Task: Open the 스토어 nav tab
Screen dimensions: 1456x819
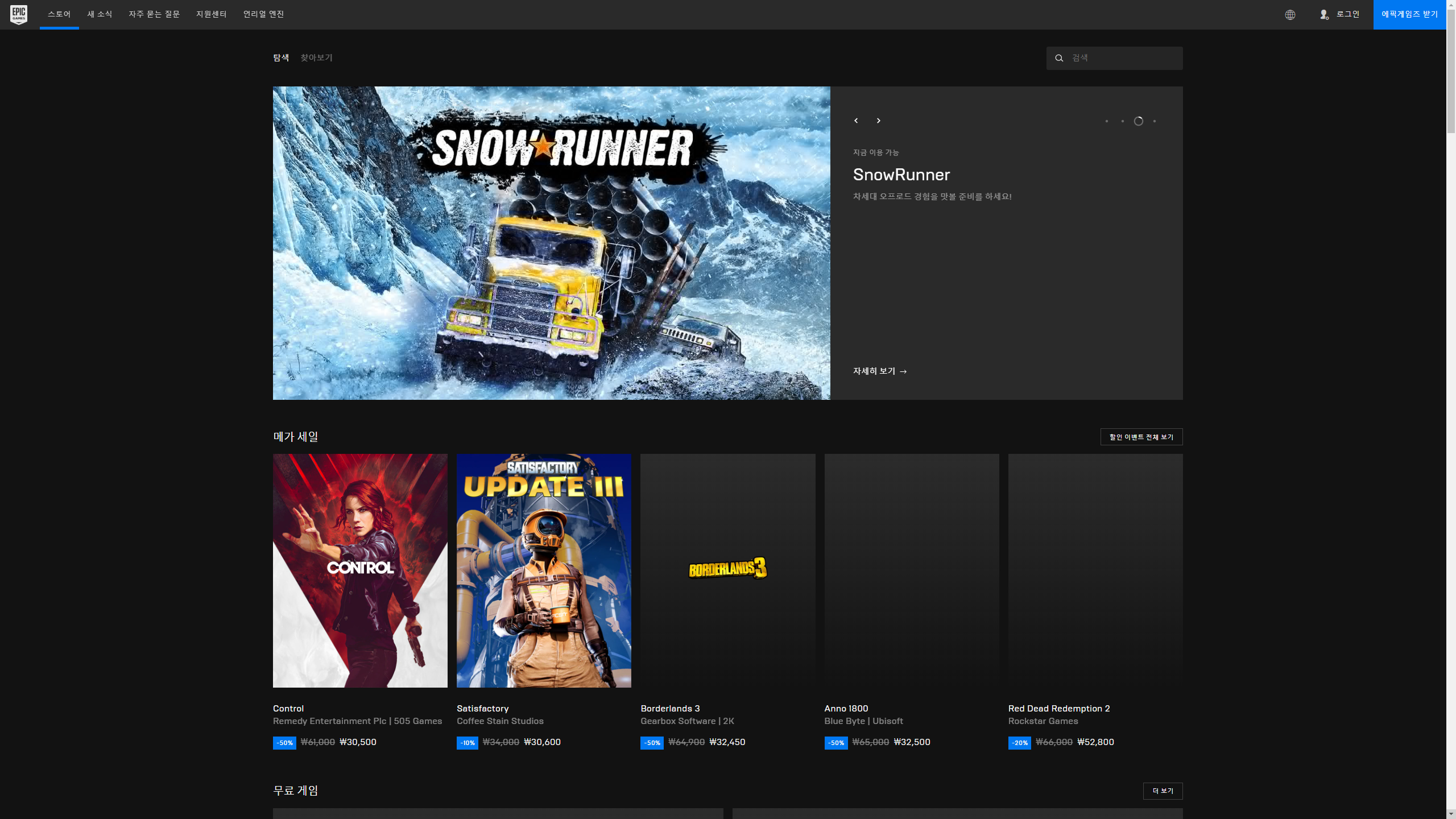Action: [x=59, y=14]
